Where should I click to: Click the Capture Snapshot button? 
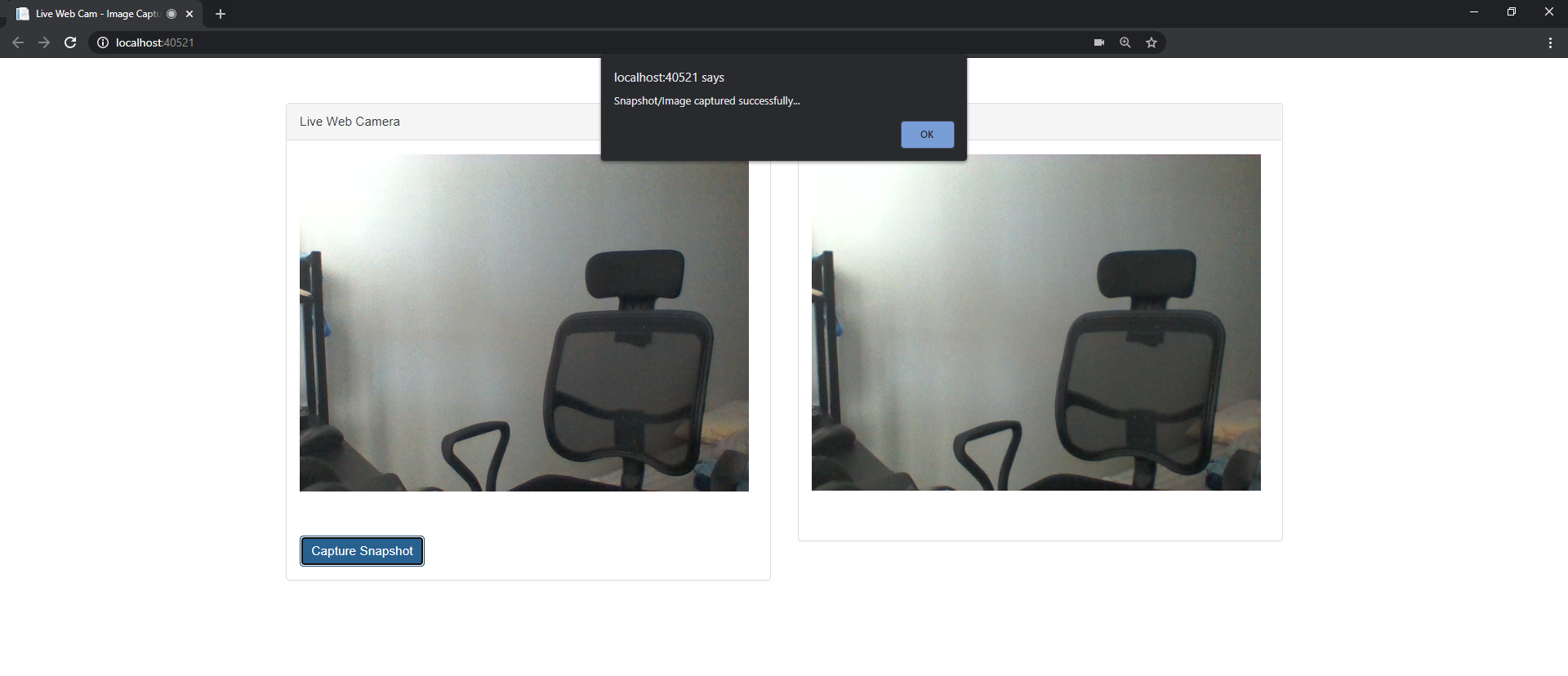[x=362, y=551]
